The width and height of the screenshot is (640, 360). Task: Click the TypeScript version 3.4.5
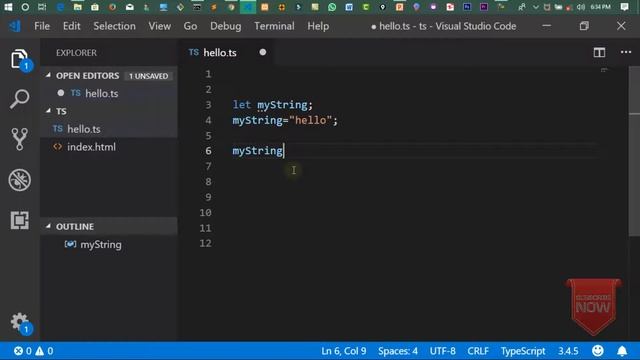pyautogui.click(x=568, y=351)
